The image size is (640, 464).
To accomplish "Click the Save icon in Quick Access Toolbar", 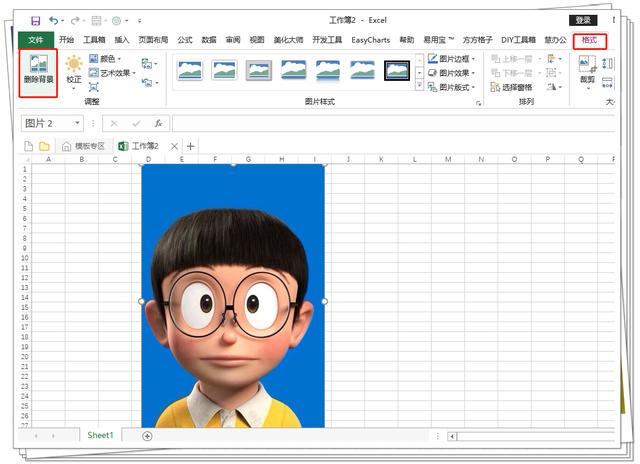I will (x=36, y=20).
